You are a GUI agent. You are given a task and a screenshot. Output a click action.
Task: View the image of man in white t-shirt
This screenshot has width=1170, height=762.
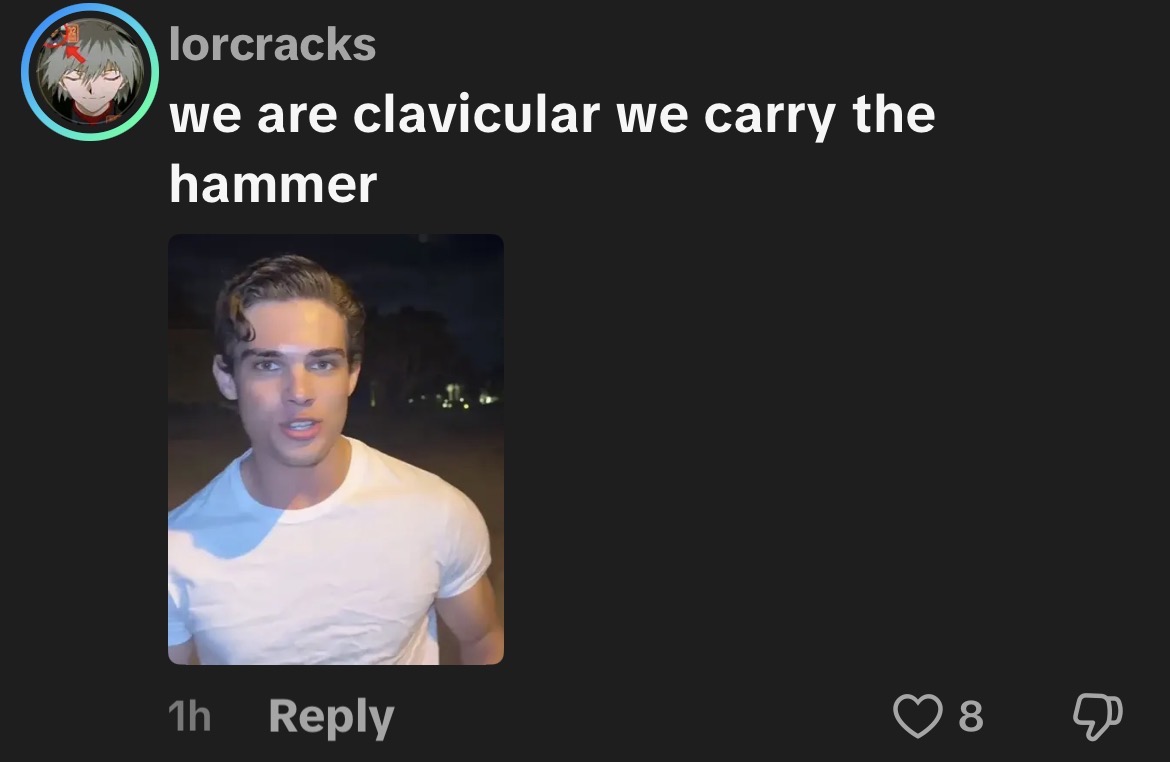pyautogui.click(x=336, y=449)
